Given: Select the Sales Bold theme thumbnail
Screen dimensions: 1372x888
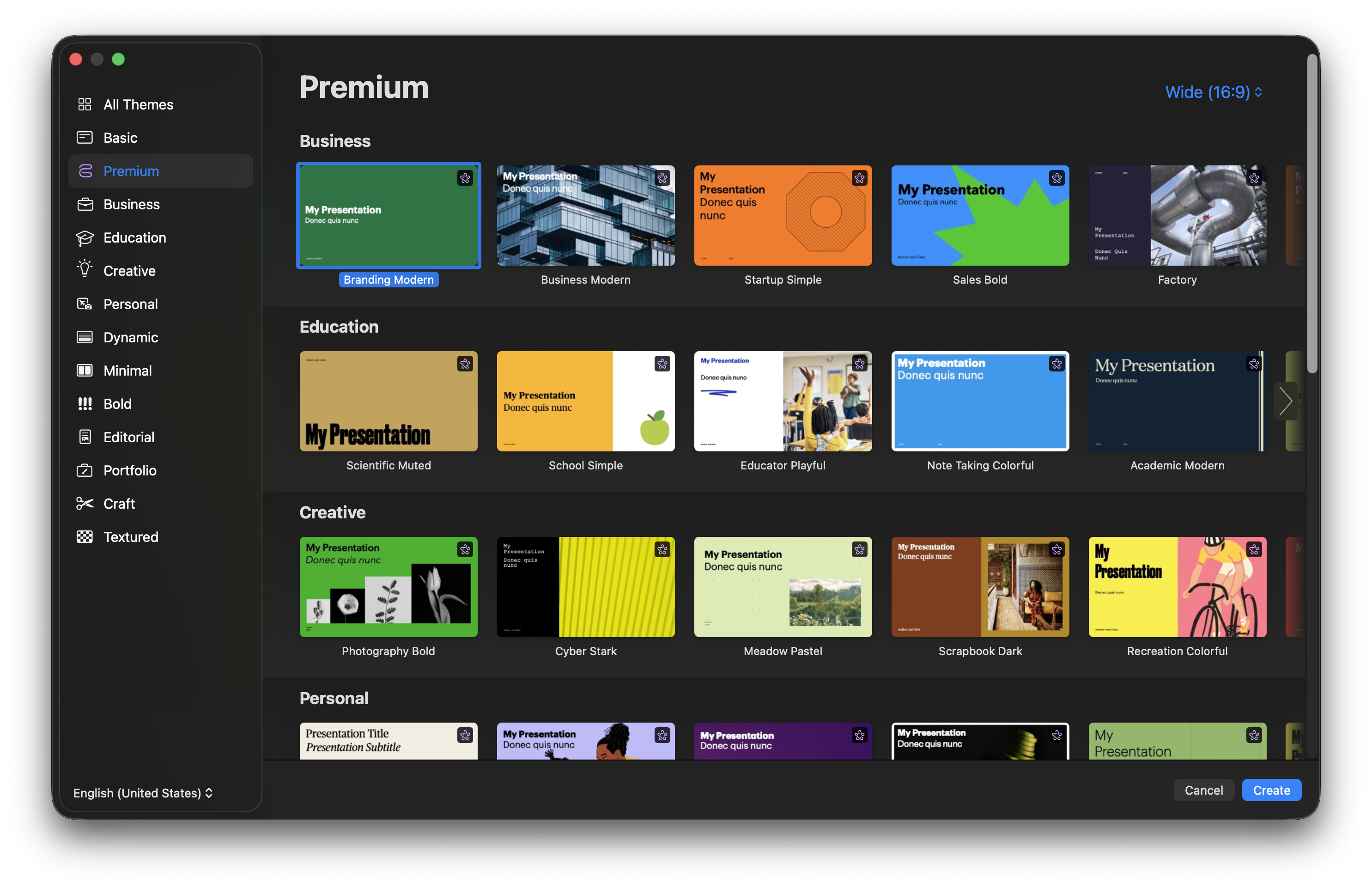Looking at the screenshot, I should pyautogui.click(x=979, y=216).
